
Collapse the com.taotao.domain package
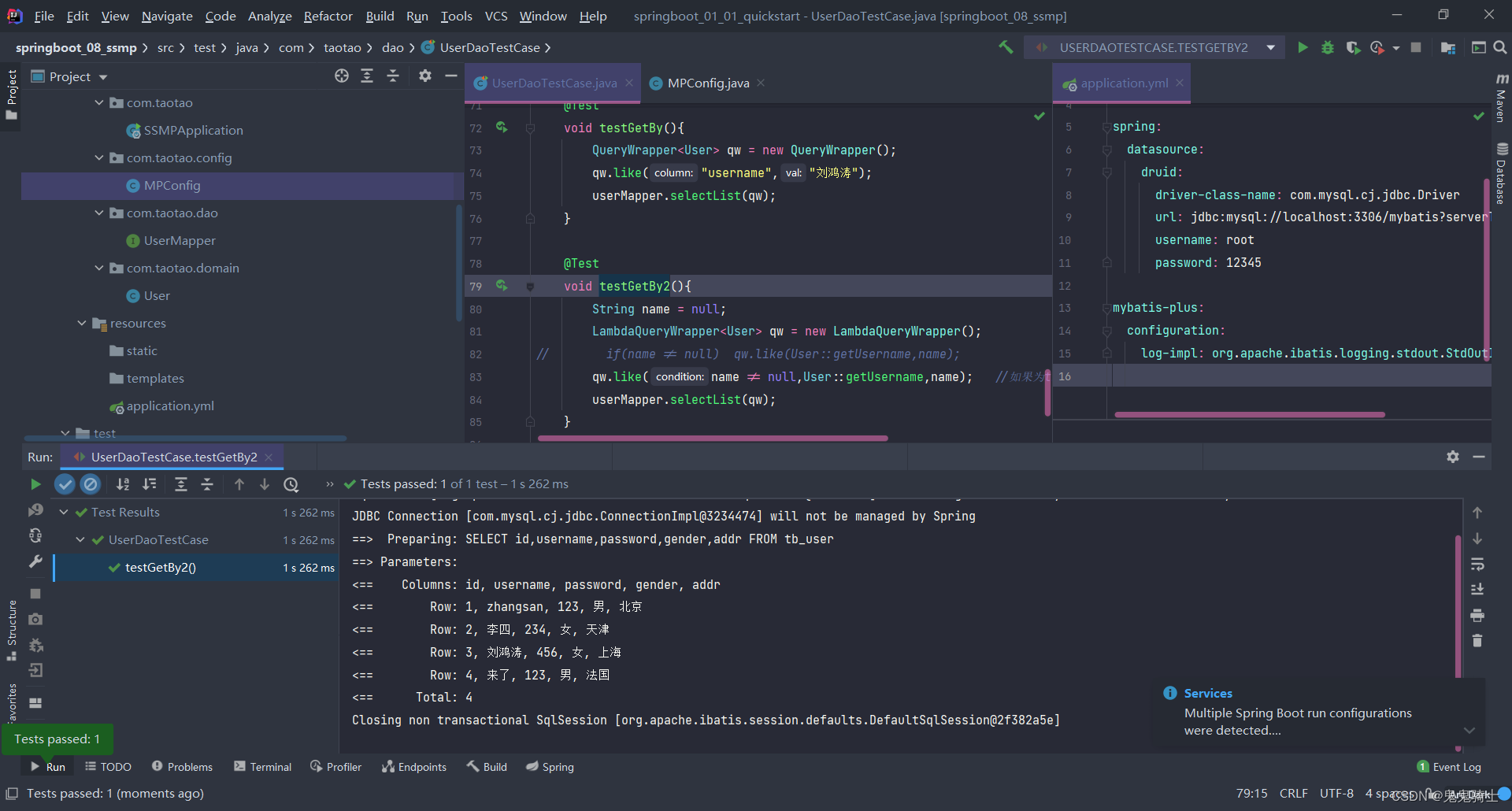point(99,268)
